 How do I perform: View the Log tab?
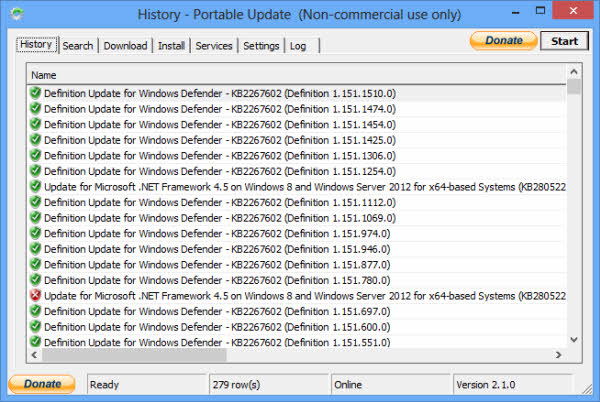pyautogui.click(x=298, y=46)
